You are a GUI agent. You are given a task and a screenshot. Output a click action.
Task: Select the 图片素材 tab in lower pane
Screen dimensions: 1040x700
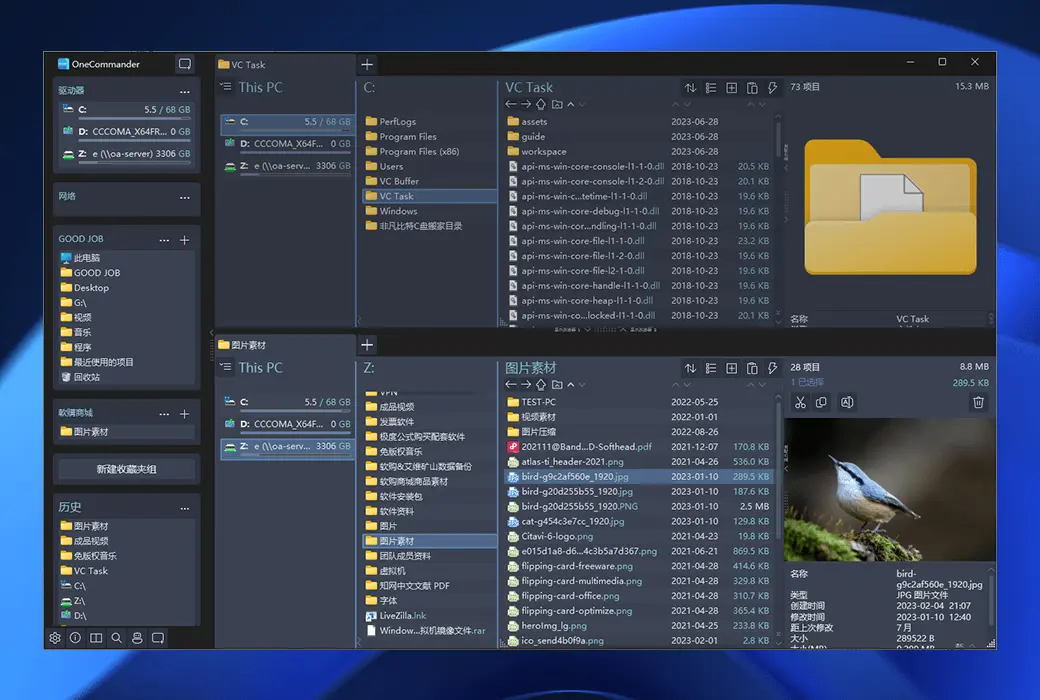[248, 345]
